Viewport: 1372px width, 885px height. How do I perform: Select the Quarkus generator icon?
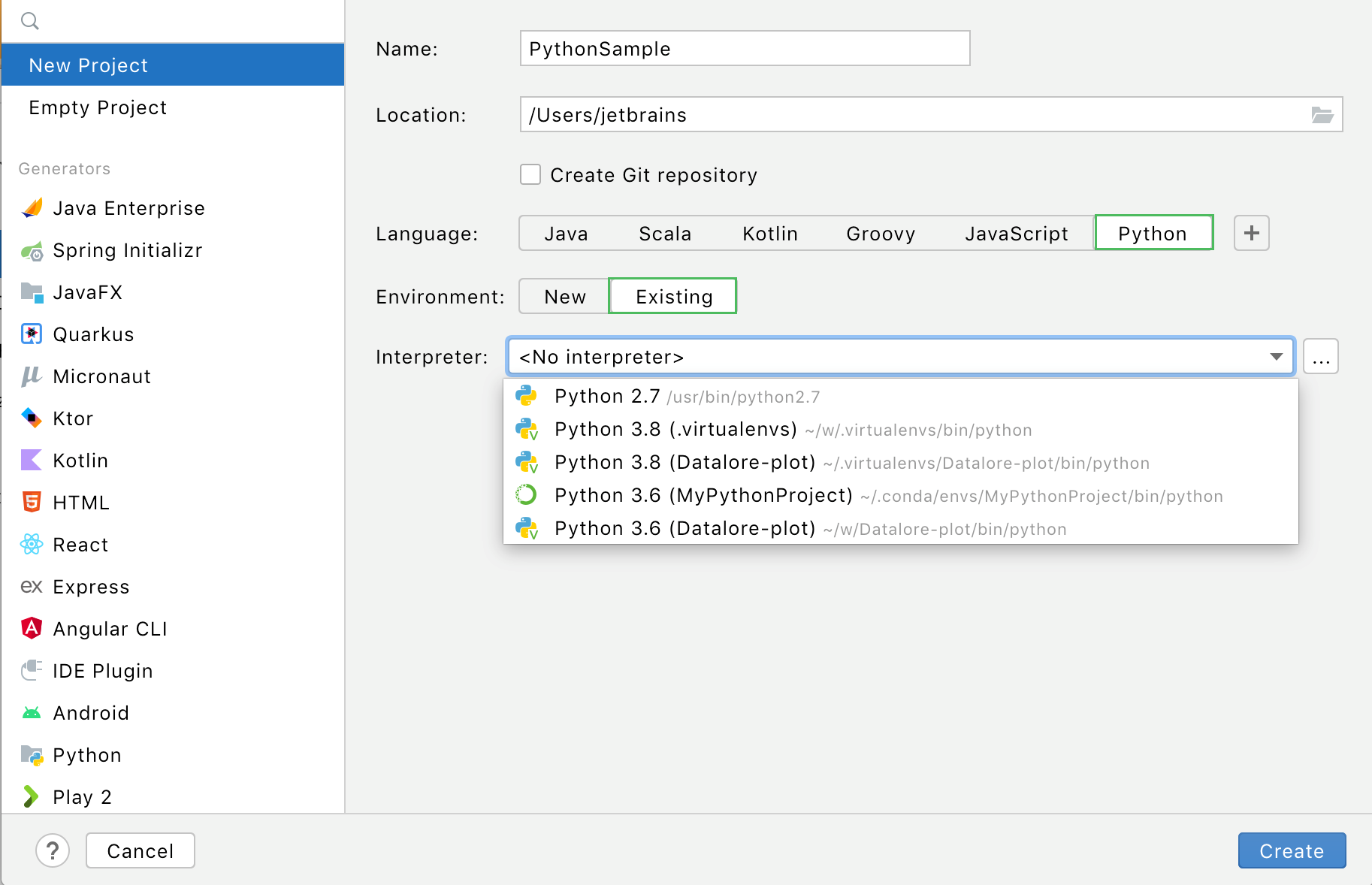coord(32,334)
